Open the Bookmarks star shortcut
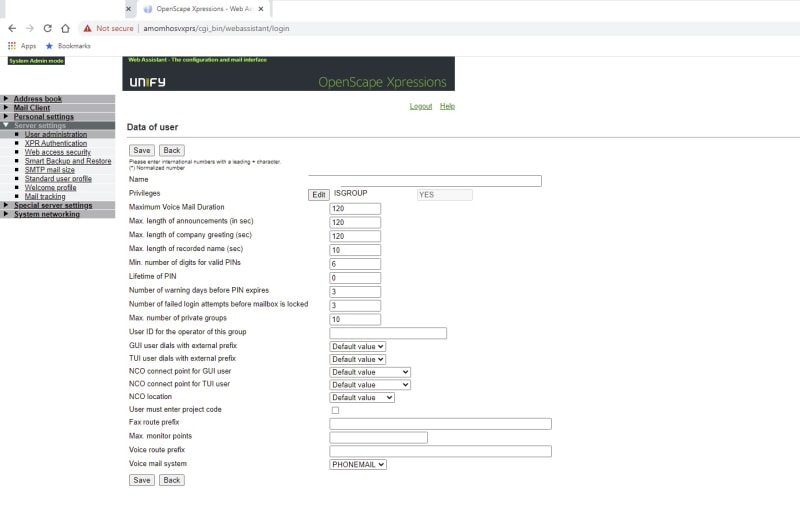This screenshot has width=800, height=506. pos(49,46)
